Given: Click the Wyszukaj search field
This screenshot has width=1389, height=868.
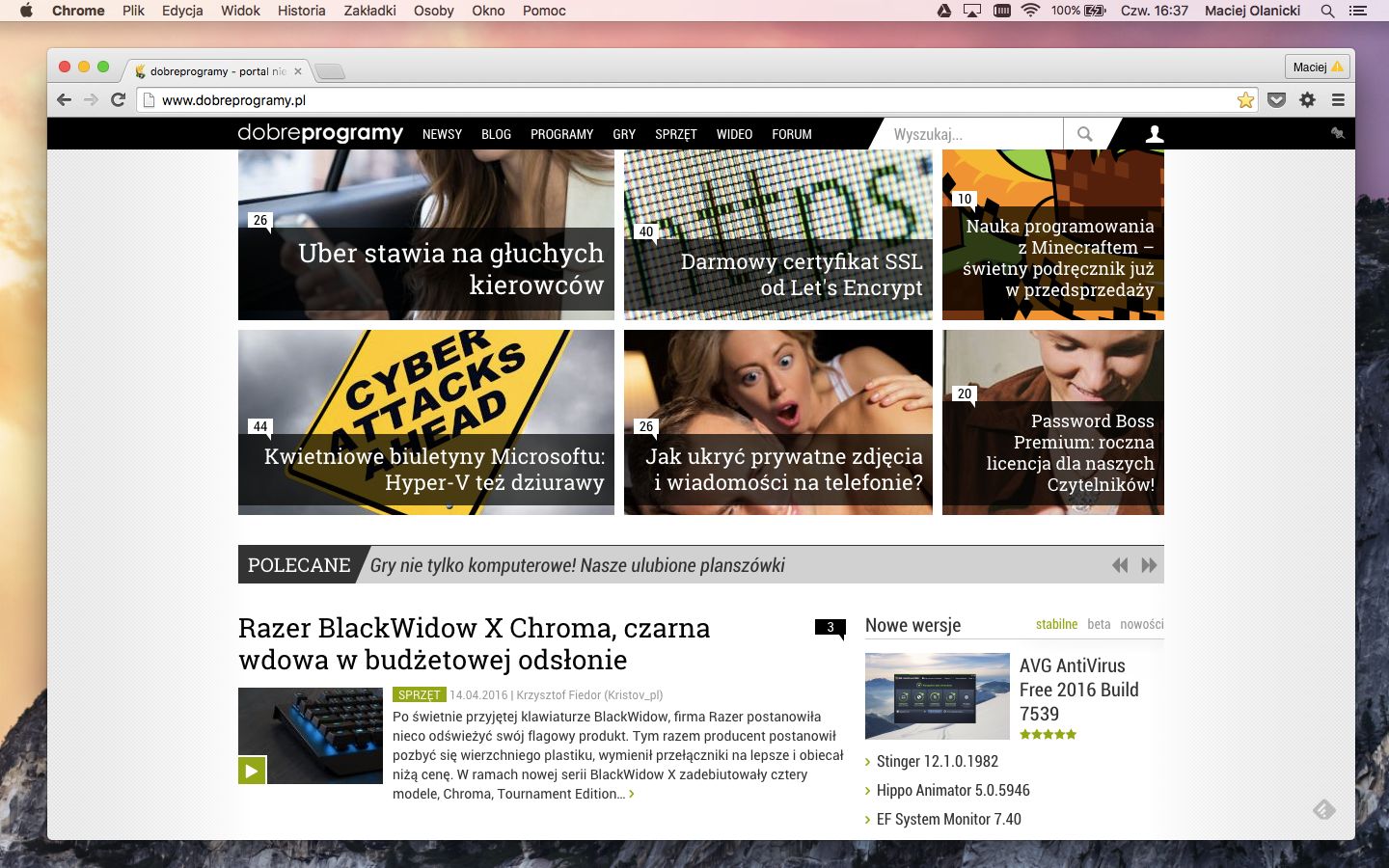Looking at the screenshot, I should coord(974,134).
